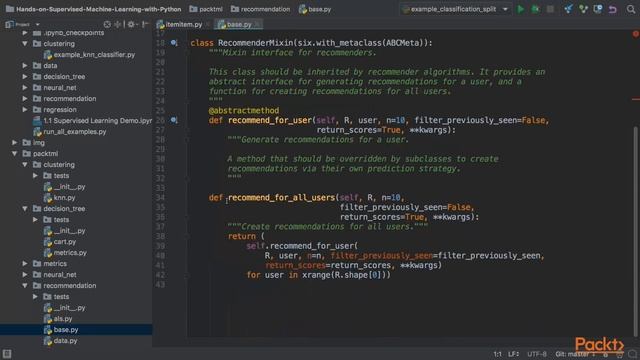Click line number 34 in gutter
The image size is (640, 360).
pos(160,198)
